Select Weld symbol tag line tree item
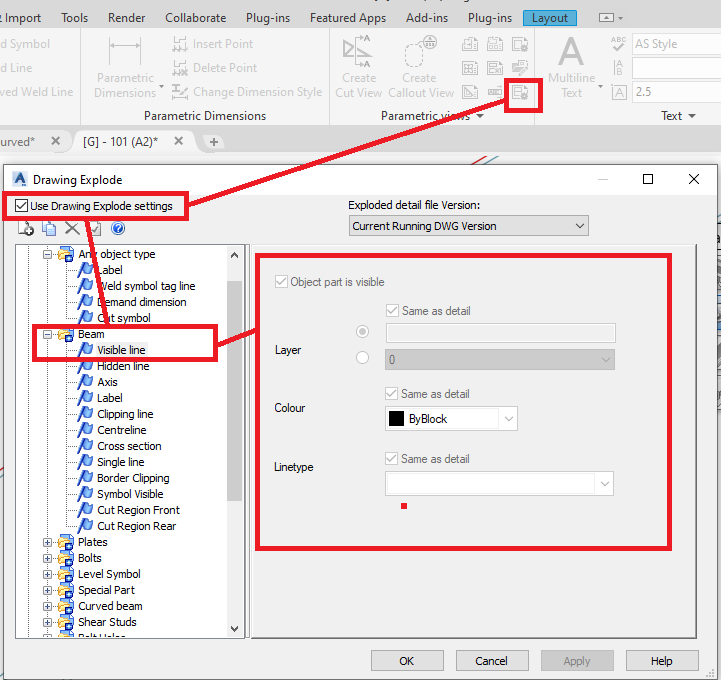The width and height of the screenshot is (721, 680). (x=147, y=286)
